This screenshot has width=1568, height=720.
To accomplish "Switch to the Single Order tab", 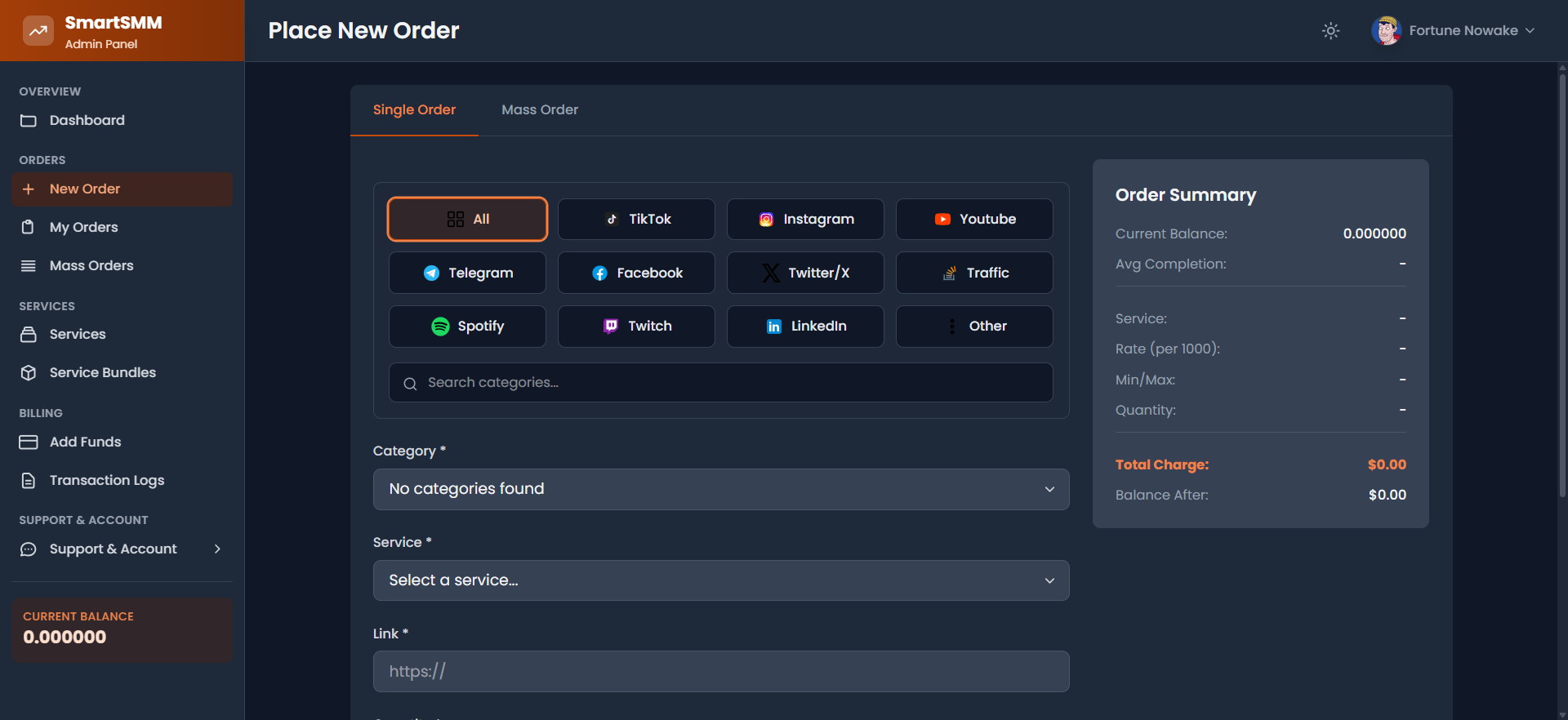I will pos(414,110).
